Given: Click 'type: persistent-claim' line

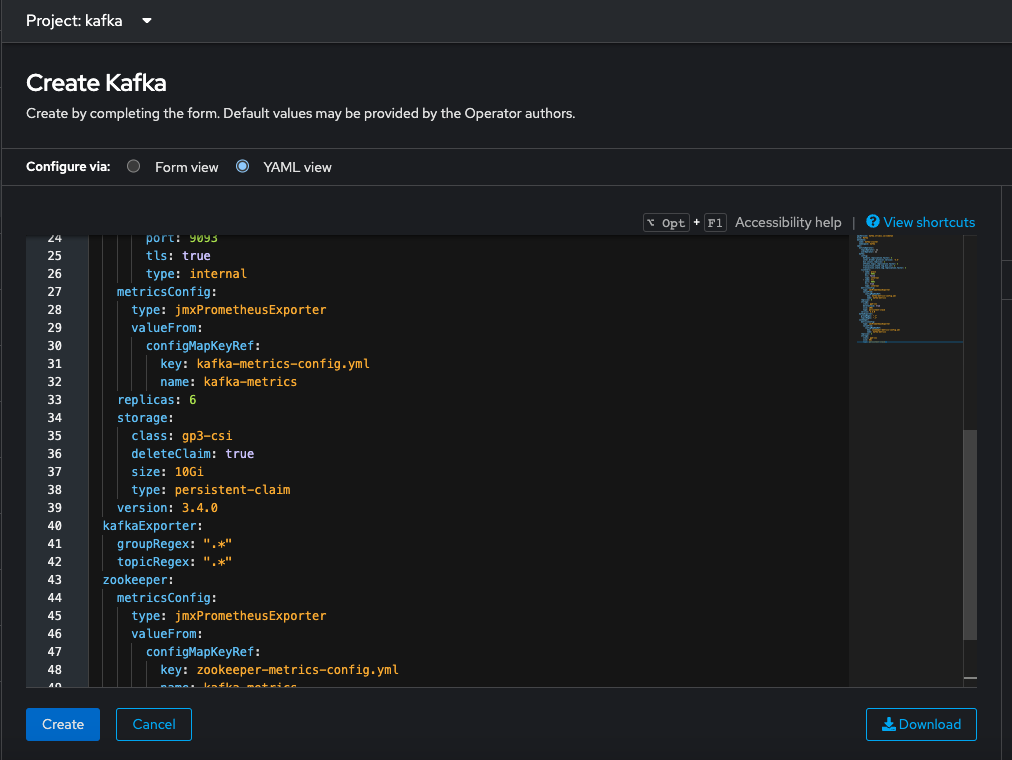Looking at the screenshot, I should click(x=210, y=490).
